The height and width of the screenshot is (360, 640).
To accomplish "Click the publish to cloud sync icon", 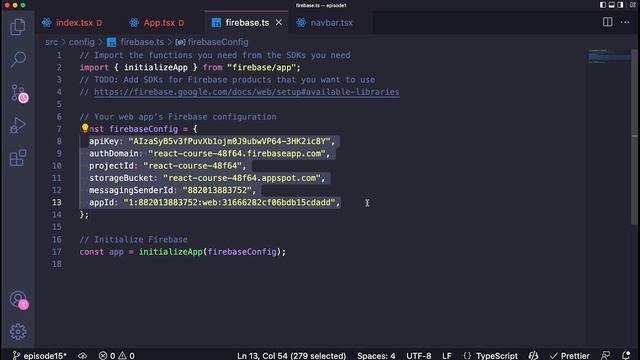I will [x=83, y=356].
